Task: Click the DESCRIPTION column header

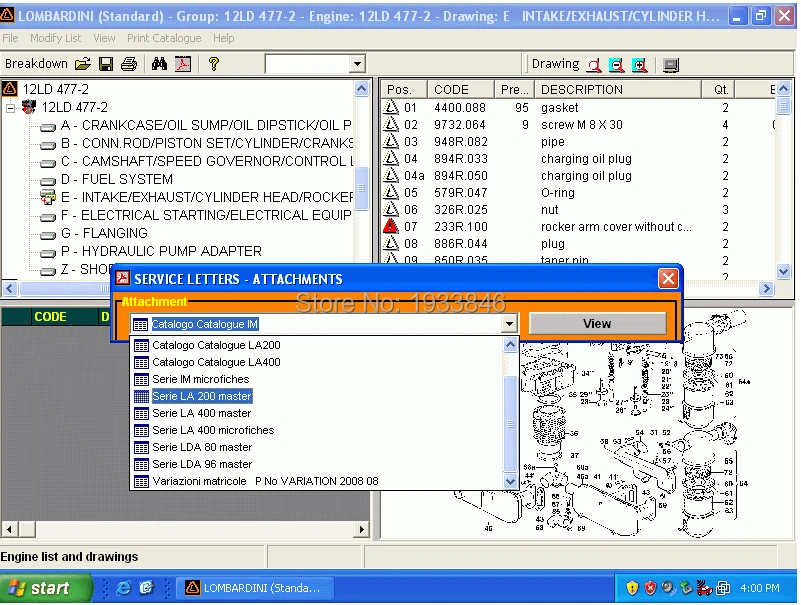Action: (x=618, y=89)
